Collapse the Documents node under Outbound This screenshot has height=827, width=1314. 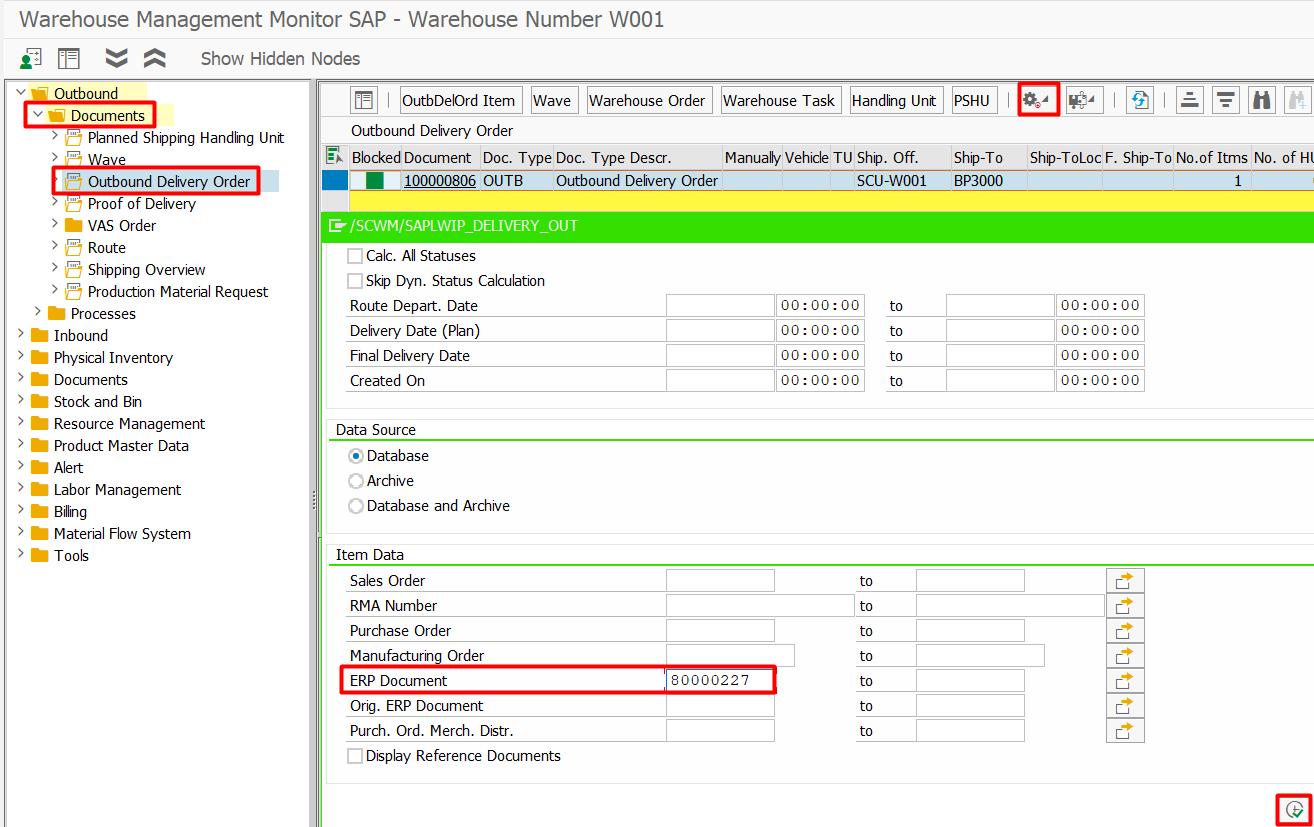[38, 115]
